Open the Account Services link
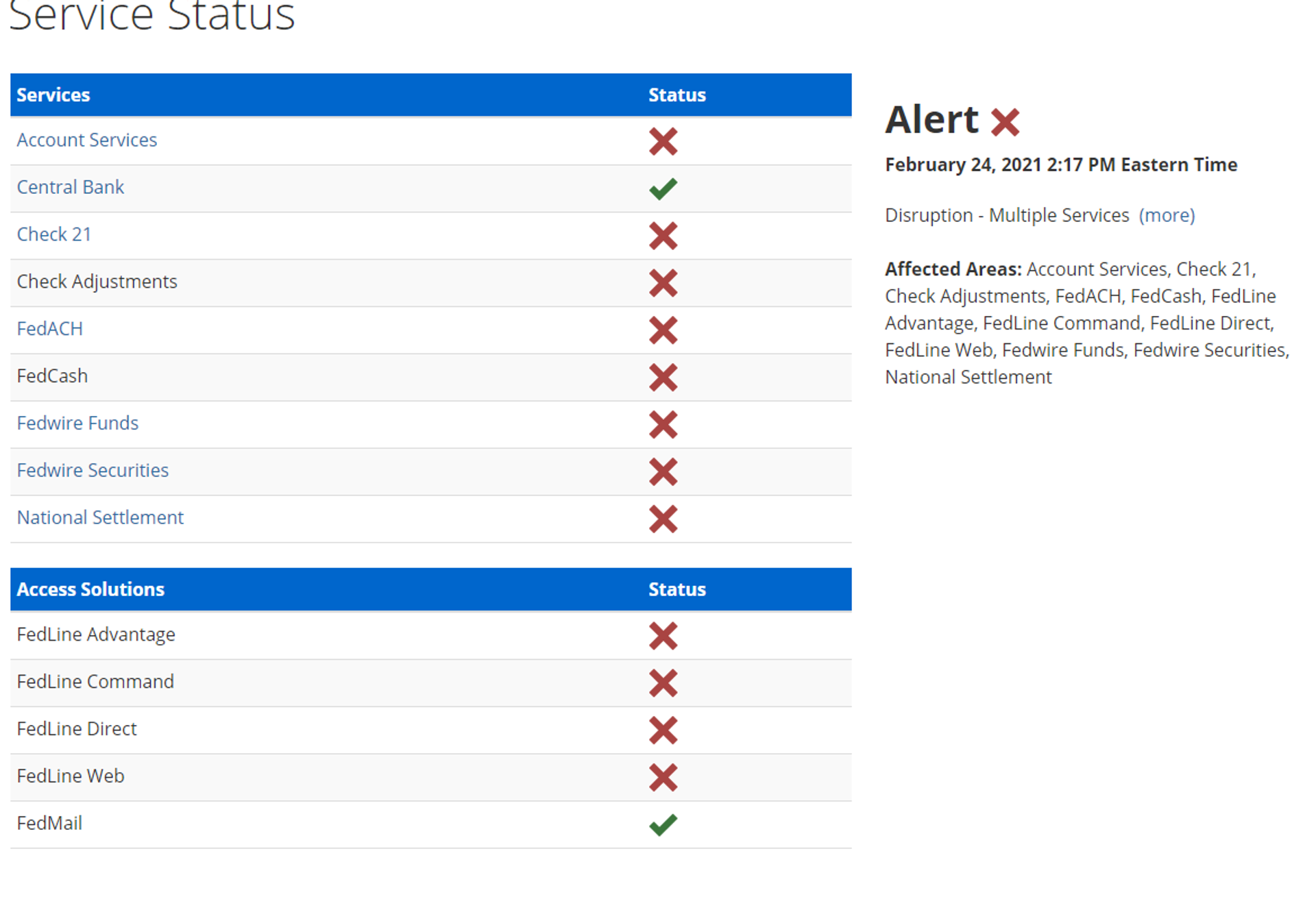This screenshot has height=899, width=1316. [x=87, y=140]
